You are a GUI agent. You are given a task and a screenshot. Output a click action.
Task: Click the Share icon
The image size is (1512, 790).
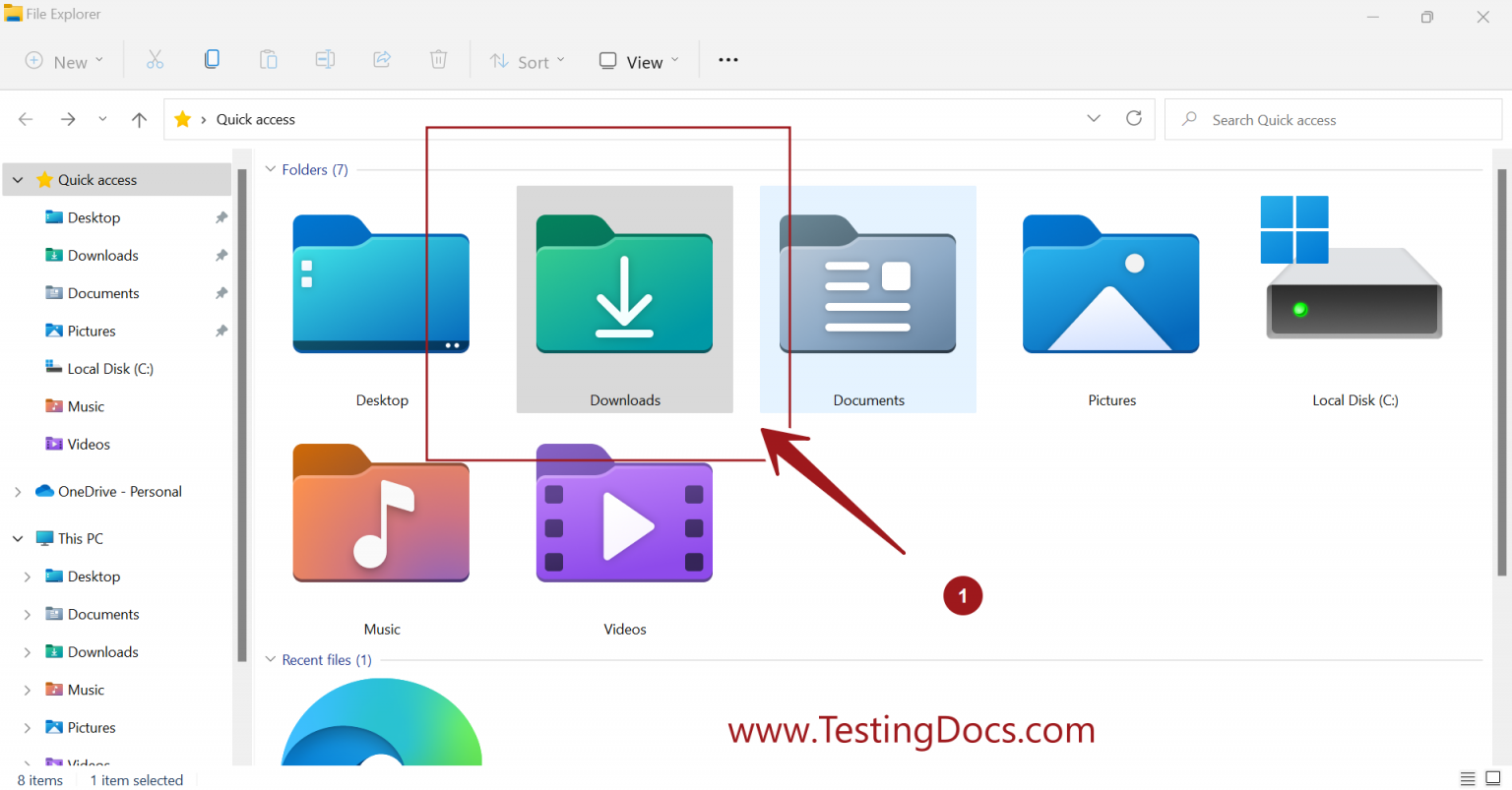coord(381,59)
